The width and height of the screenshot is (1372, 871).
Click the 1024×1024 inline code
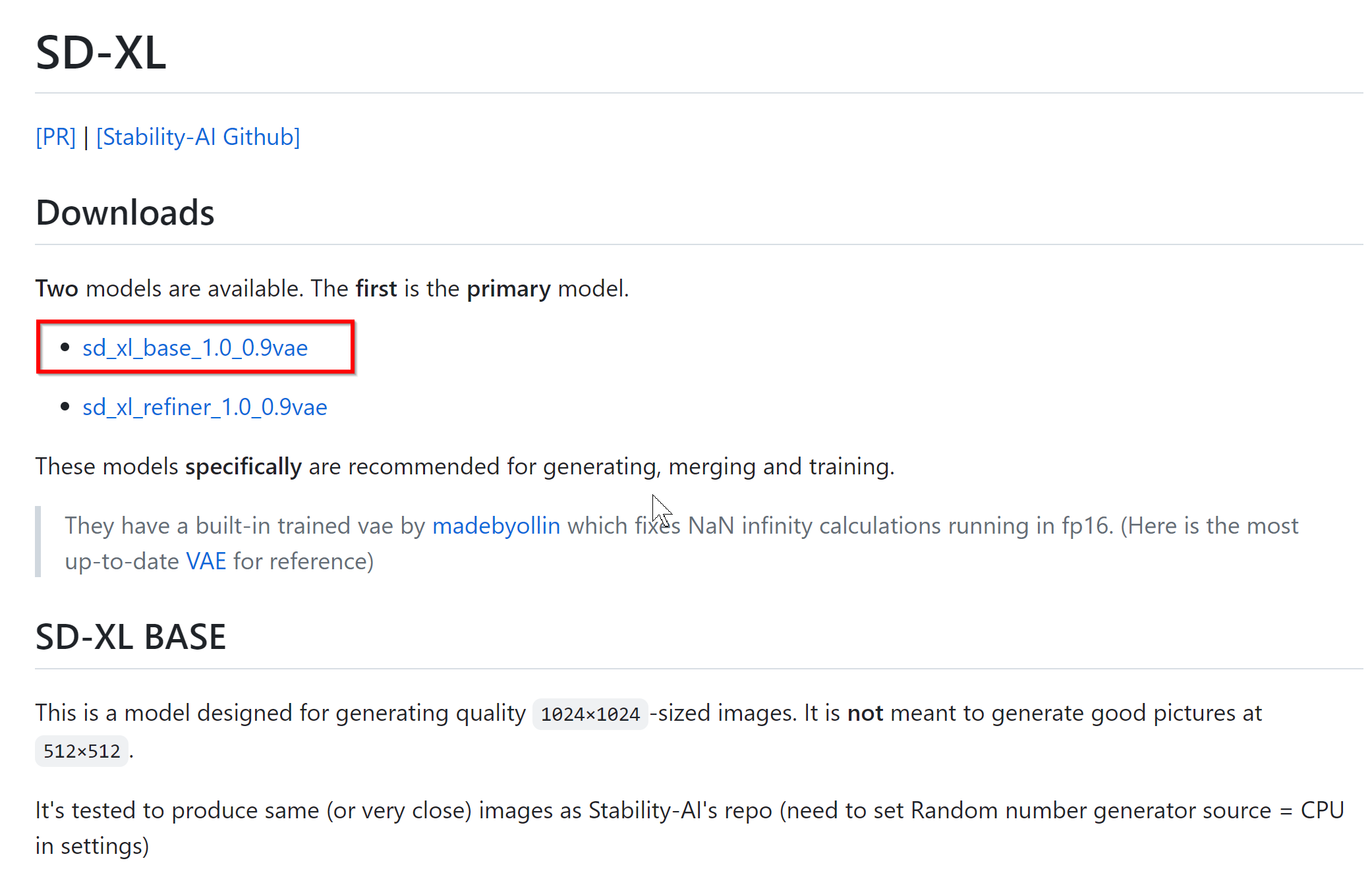(x=590, y=714)
